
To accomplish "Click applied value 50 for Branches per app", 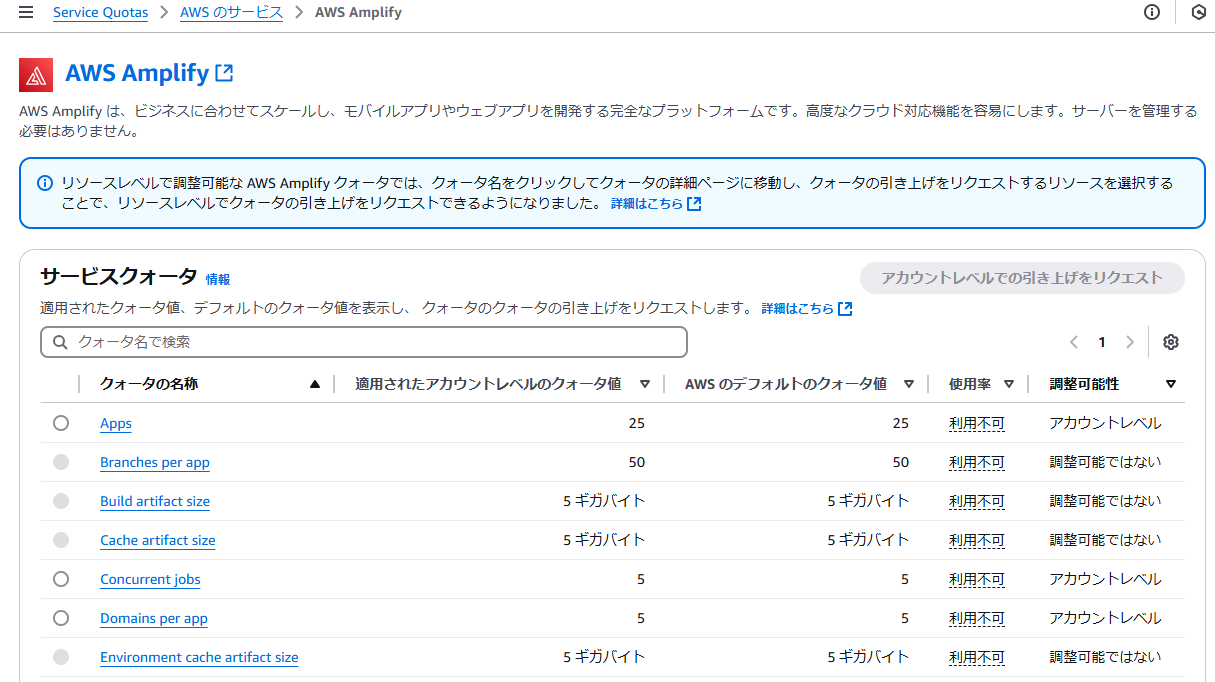I will click(x=636, y=462).
